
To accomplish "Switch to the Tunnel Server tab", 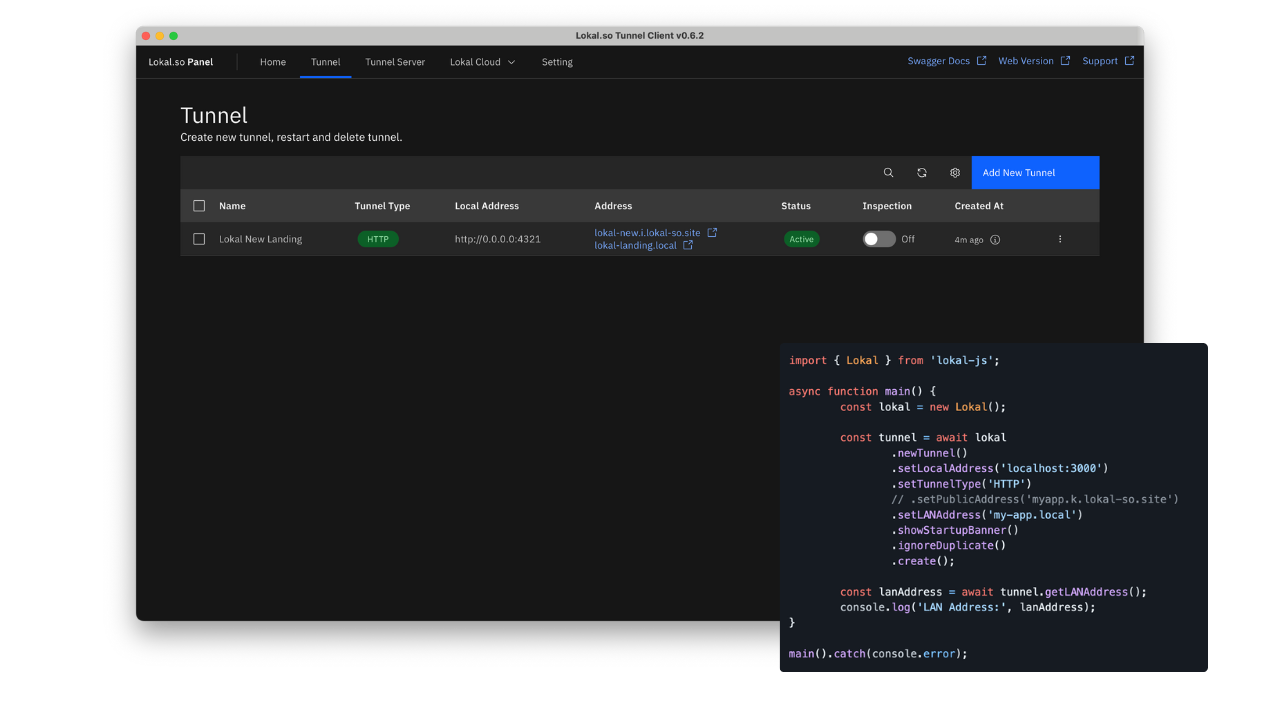I will [395, 62].
